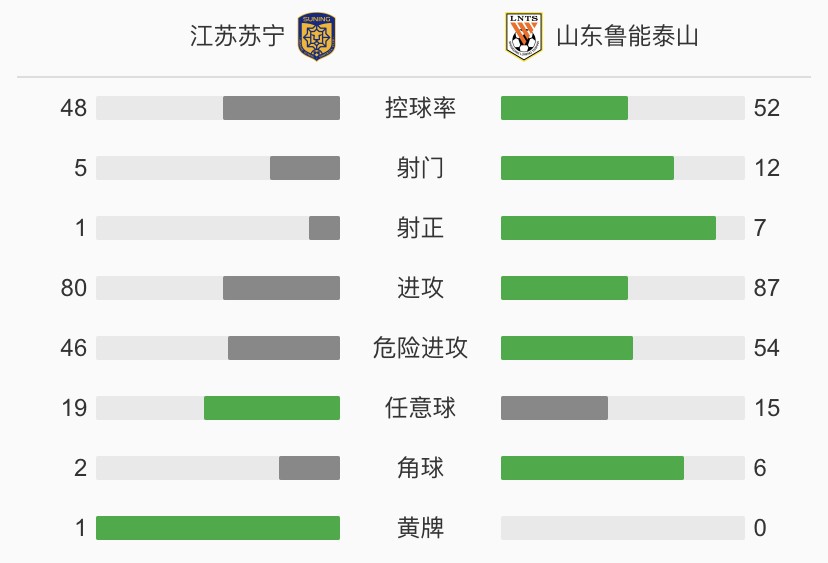Click Jiangsu's full green yellow card bar
Image resolution: width=828 pixels, height=563 pixels.
[218, 528]
